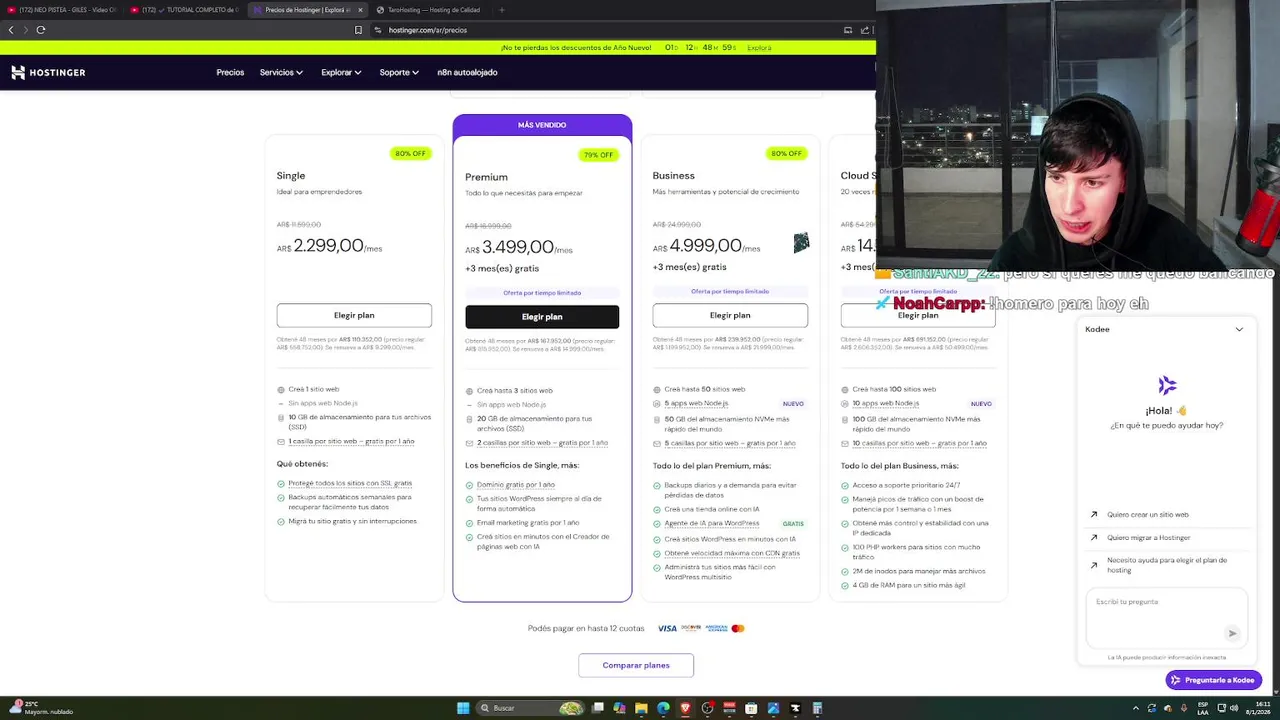The width and height of the screenshot is (1280, 720).
Task: Click Preguntarle a Kodee button
Action: click(x=1213, y=680)
